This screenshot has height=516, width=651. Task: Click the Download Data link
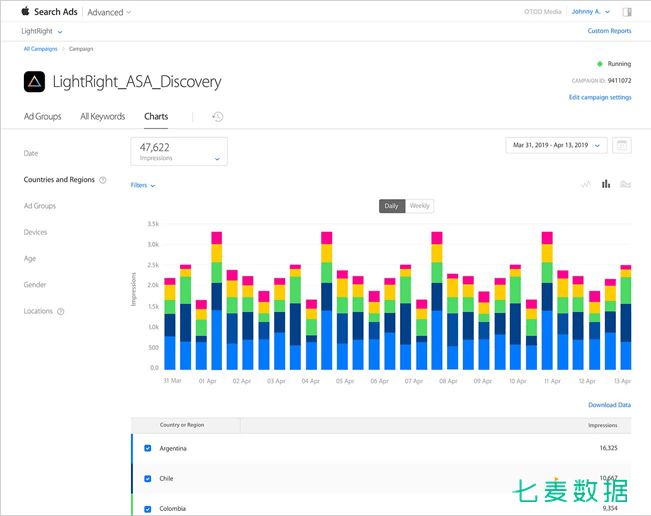tap(609, 405)
